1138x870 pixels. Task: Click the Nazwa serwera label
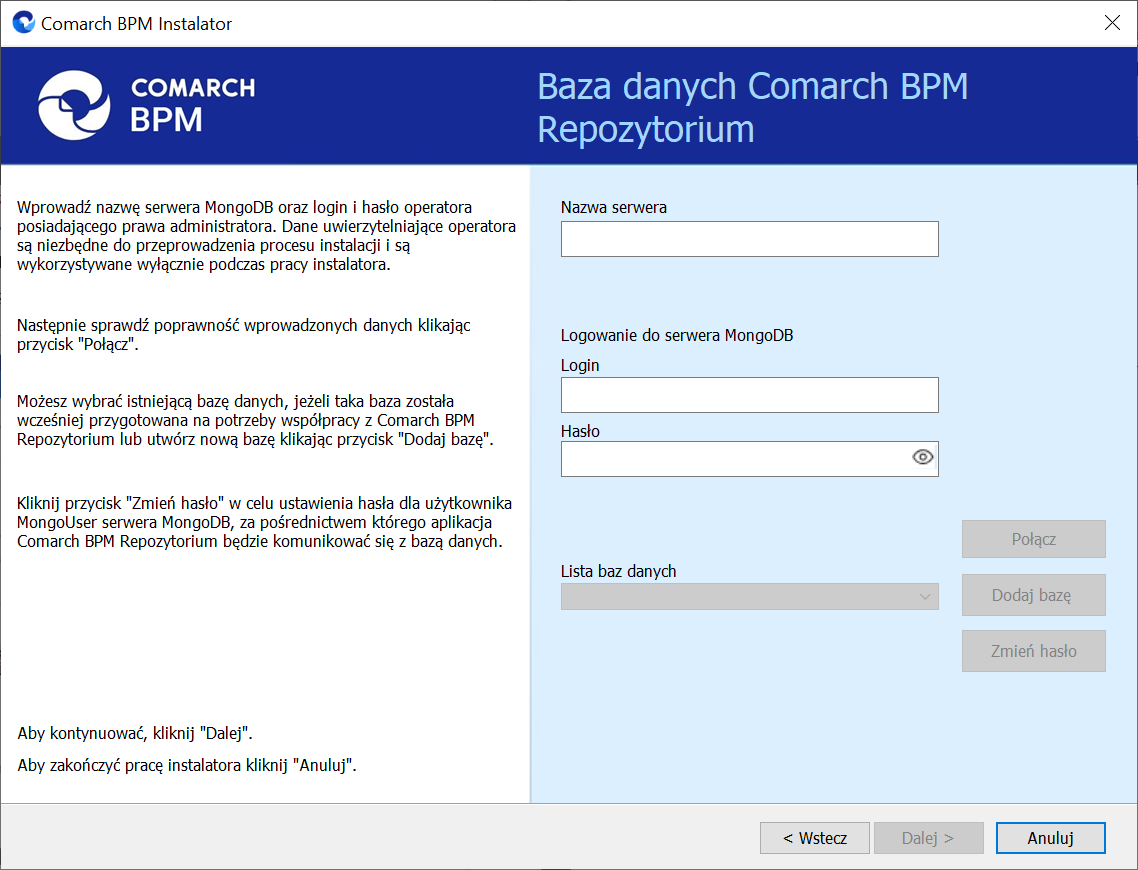(613, 208)
